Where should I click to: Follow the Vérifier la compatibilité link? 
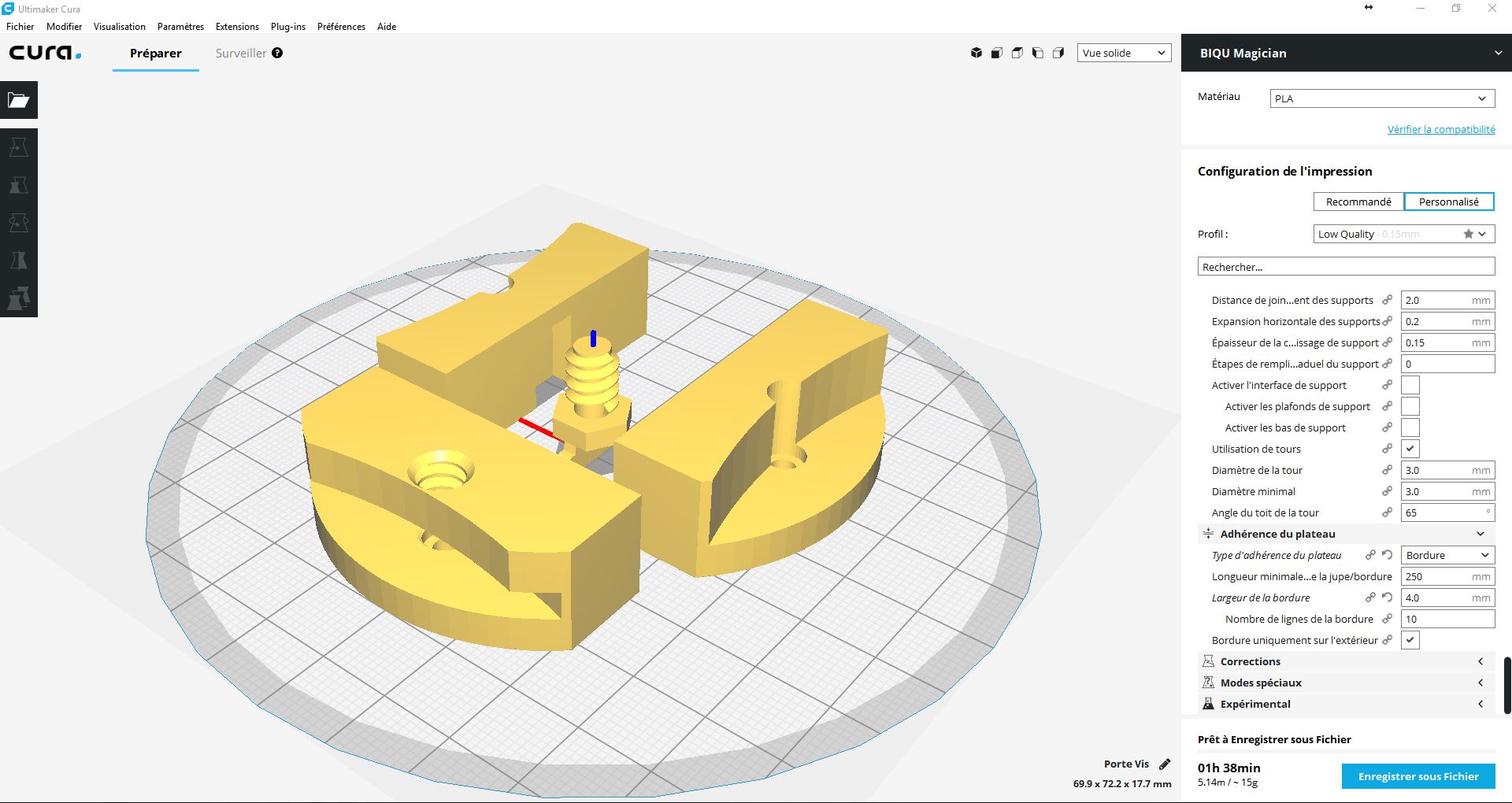[x=1441, y=129]
